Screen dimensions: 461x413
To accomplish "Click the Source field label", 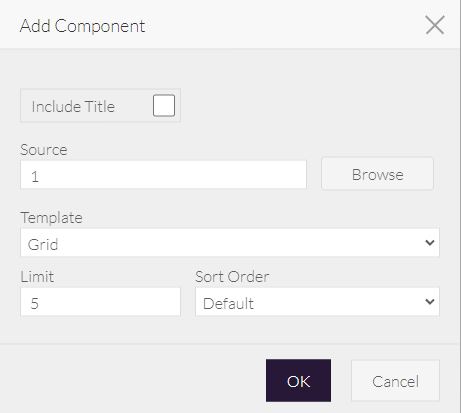I will click(44, 150).
